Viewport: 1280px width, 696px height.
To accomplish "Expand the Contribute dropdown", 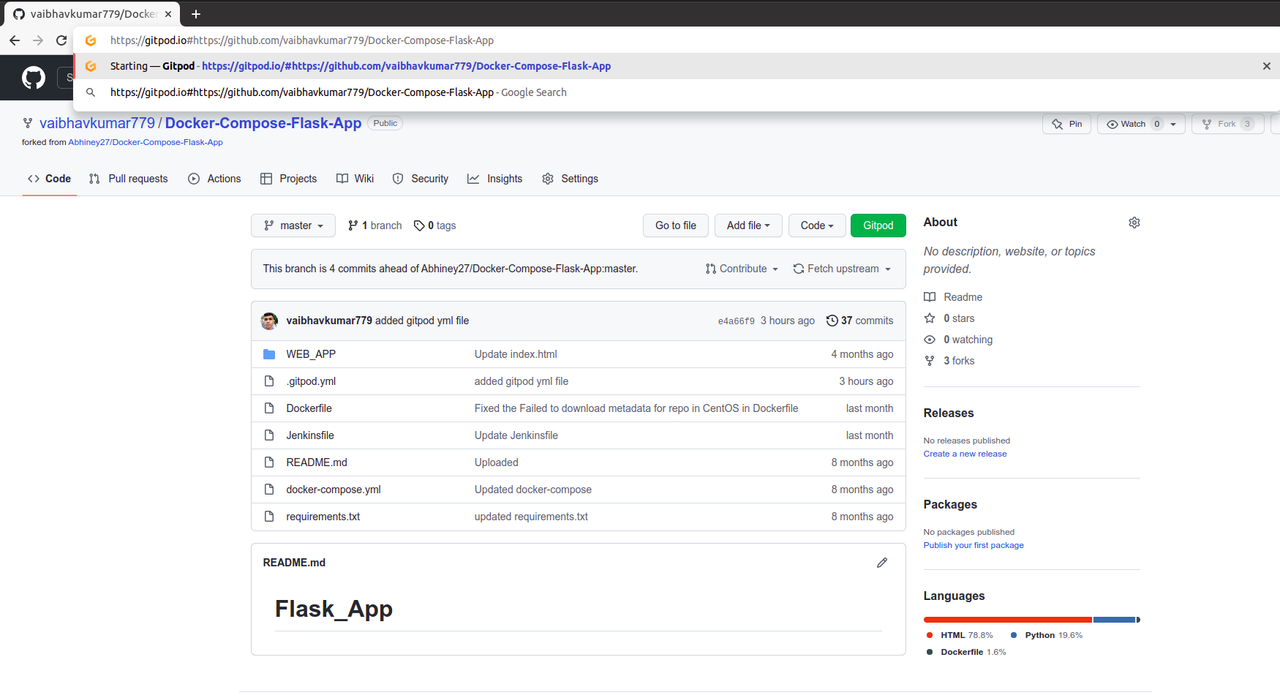I will coord(742,269).
